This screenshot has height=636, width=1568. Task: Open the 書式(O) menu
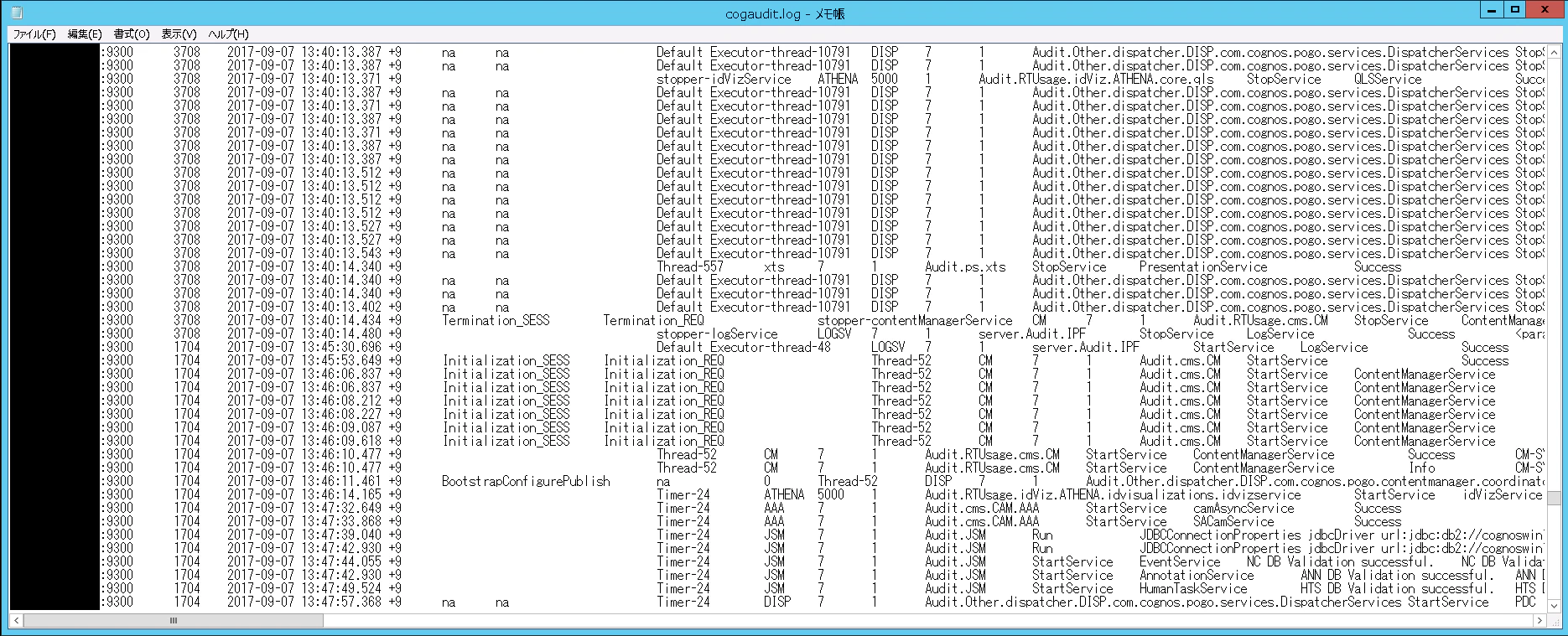(132, 34)
